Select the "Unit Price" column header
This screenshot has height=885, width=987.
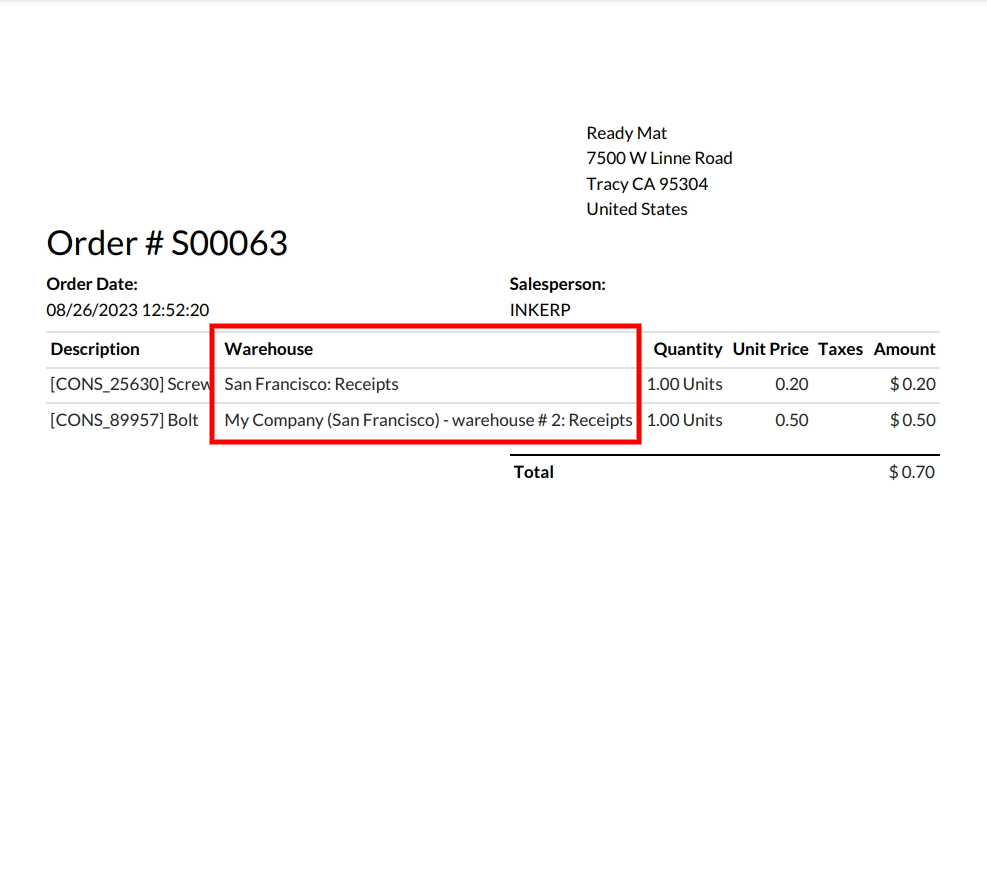[x=770, y=349]
